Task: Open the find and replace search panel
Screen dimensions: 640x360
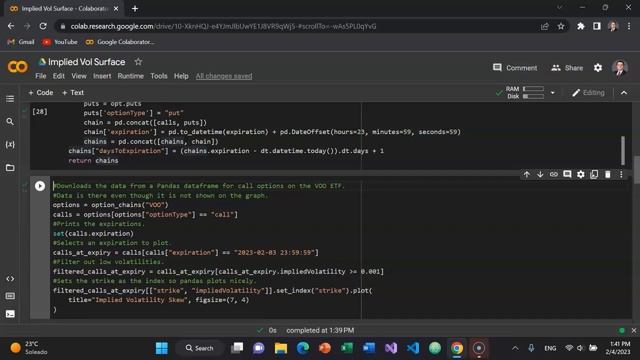Action: point(10,122)
